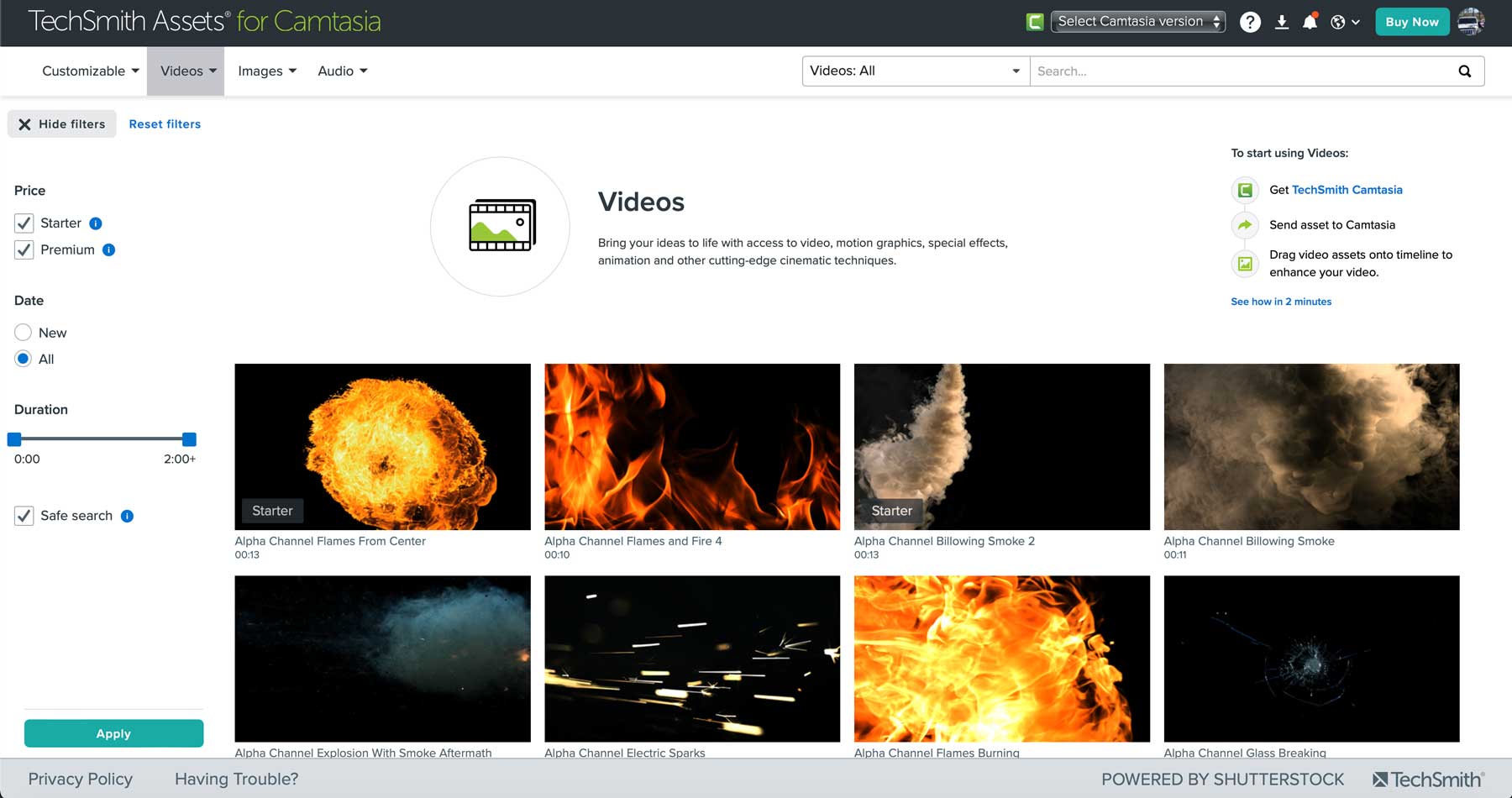This screenshot has height=798, width=1512.
Task: Click the Hide filters X icon
Action: (25, 123)
